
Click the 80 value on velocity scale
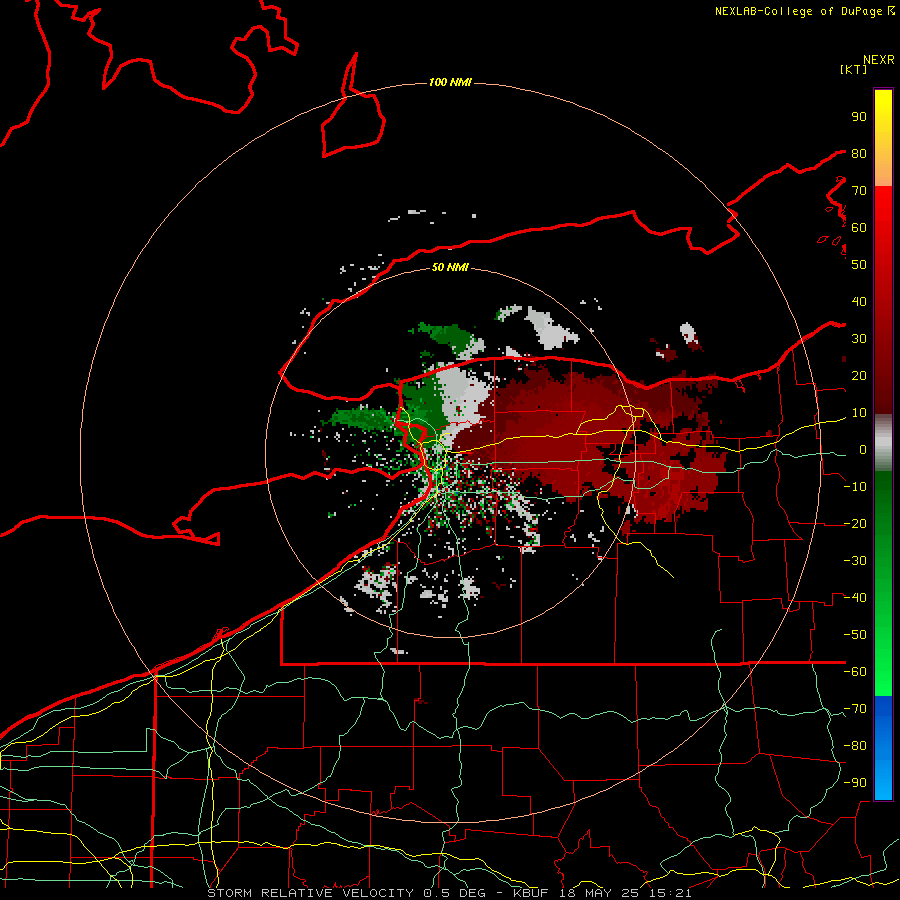tap(859, 154)
